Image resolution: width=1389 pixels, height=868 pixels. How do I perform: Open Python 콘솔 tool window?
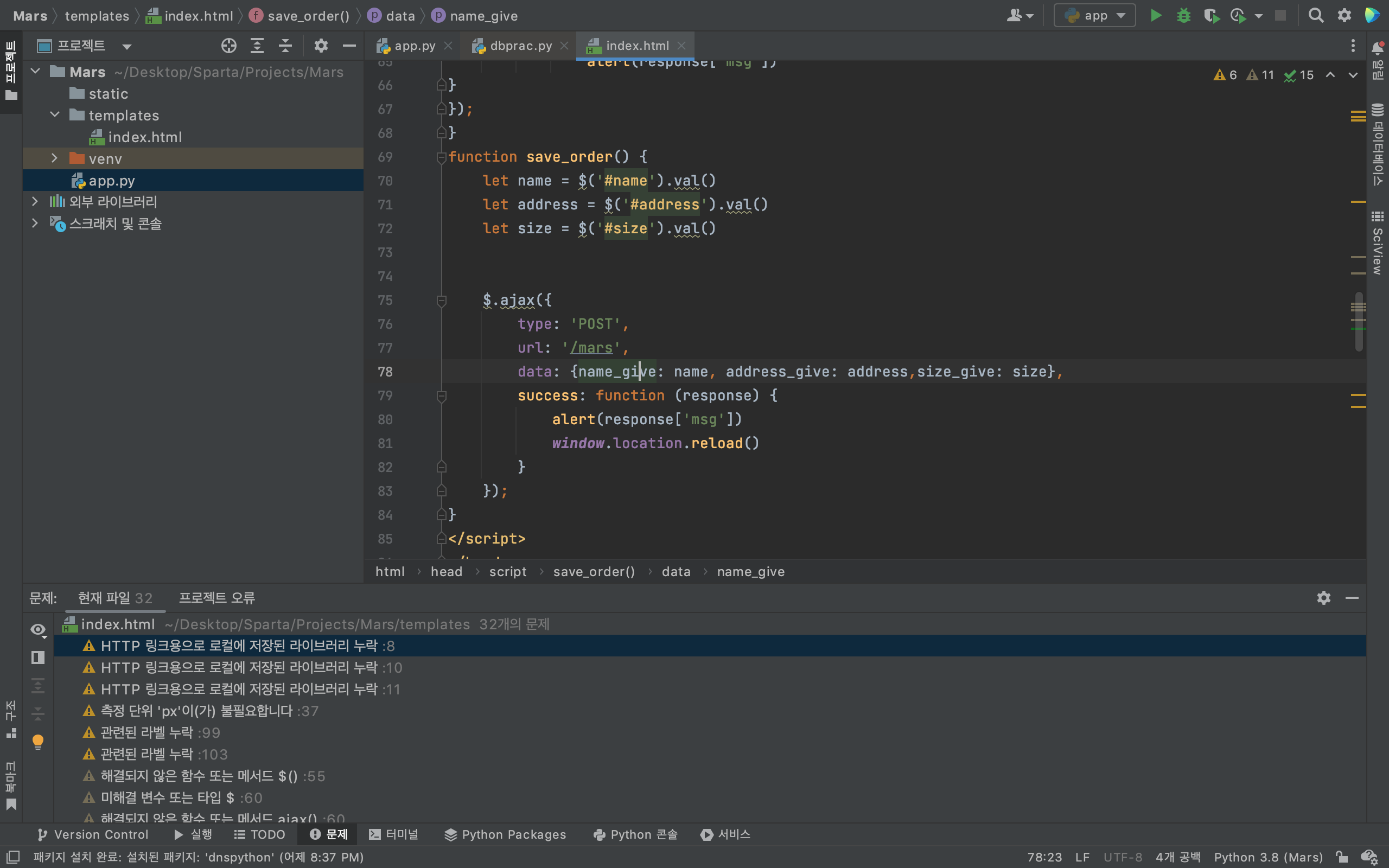tap(635, 834)
